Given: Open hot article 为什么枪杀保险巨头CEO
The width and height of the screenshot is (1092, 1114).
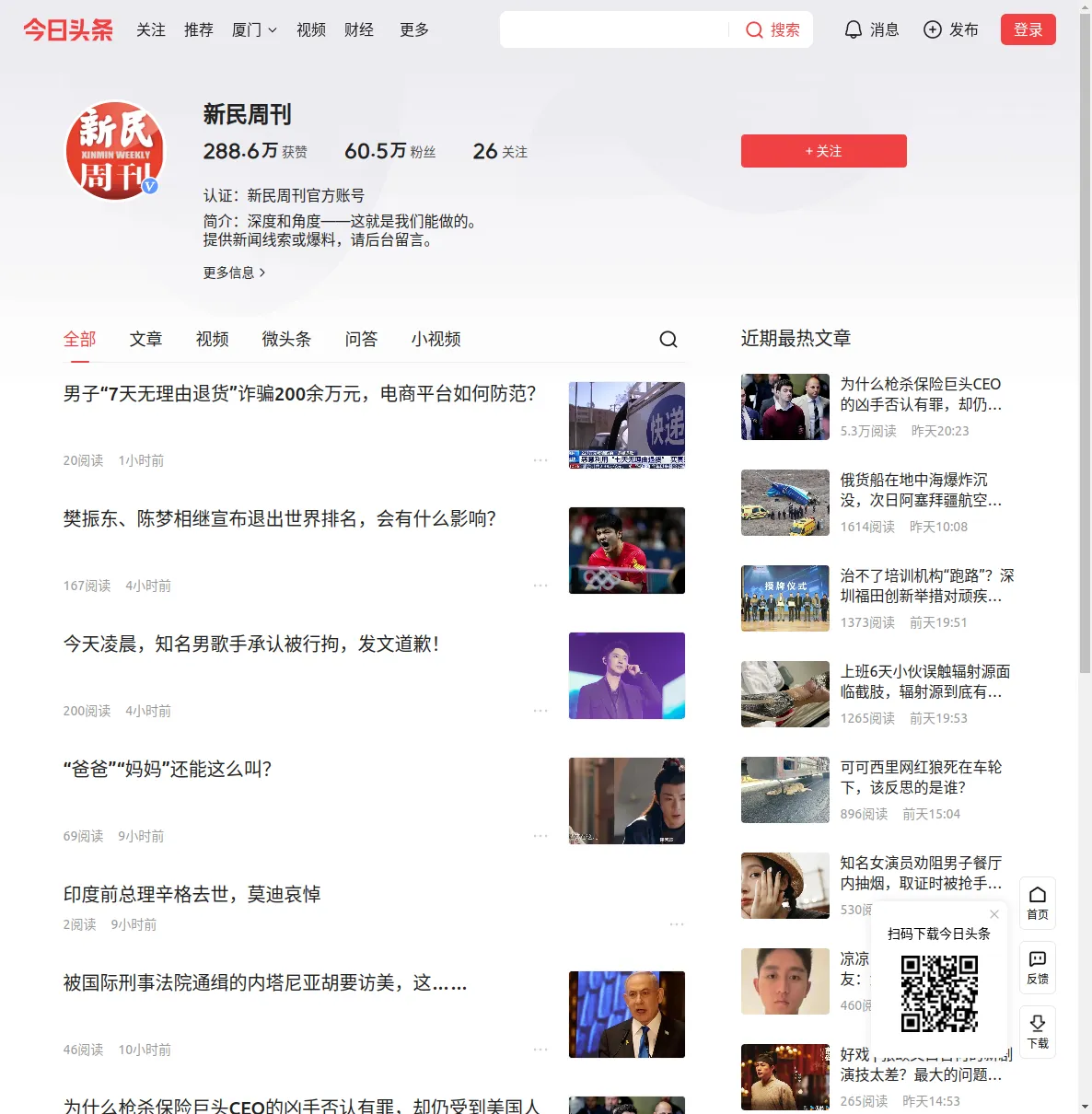Looking at the screenshot, I should point(922,394).
